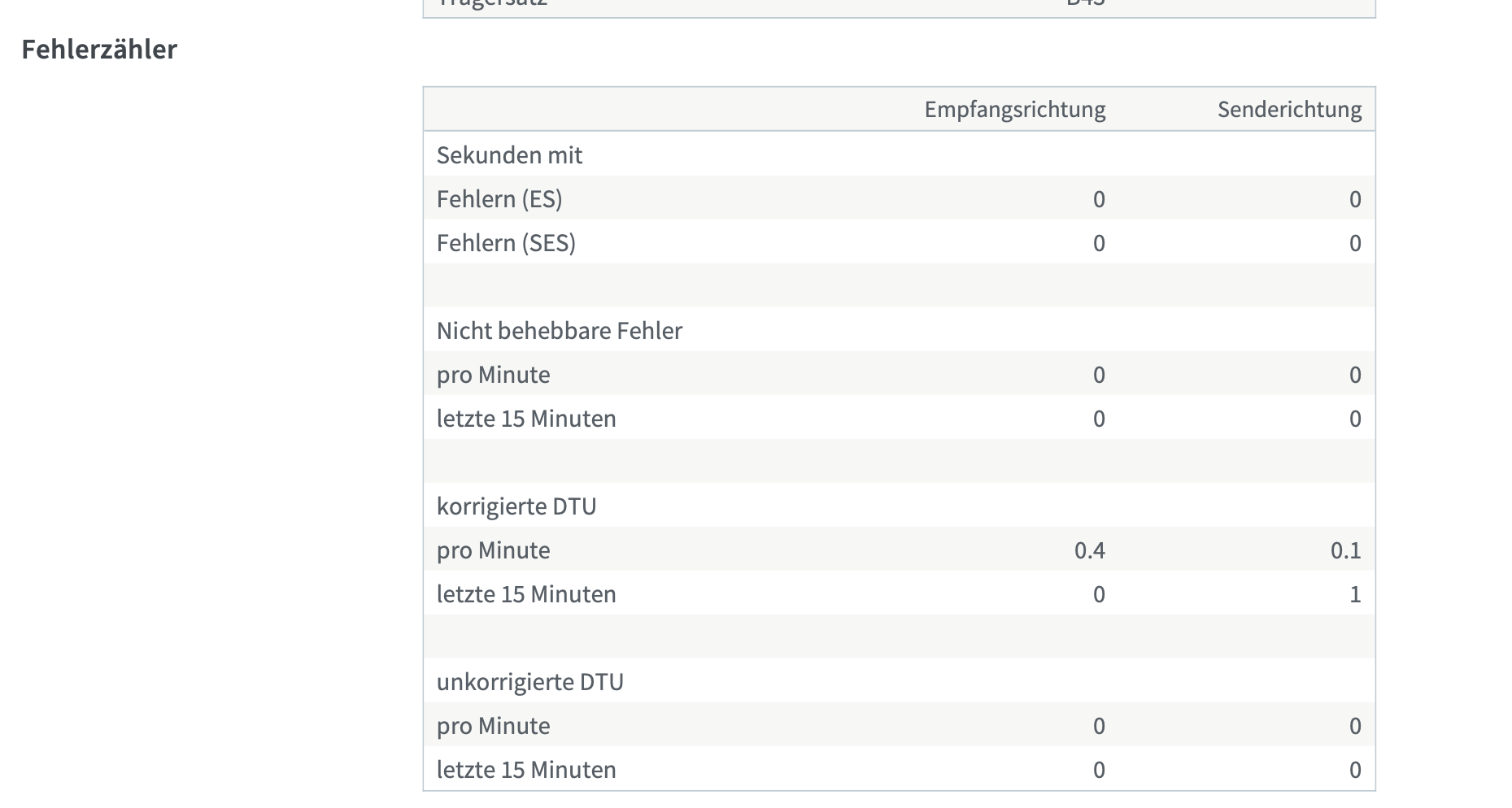Click 'pro Minute' under unkorrigierte DTU
Screen dimensions: 1512x808
point(493,726)
